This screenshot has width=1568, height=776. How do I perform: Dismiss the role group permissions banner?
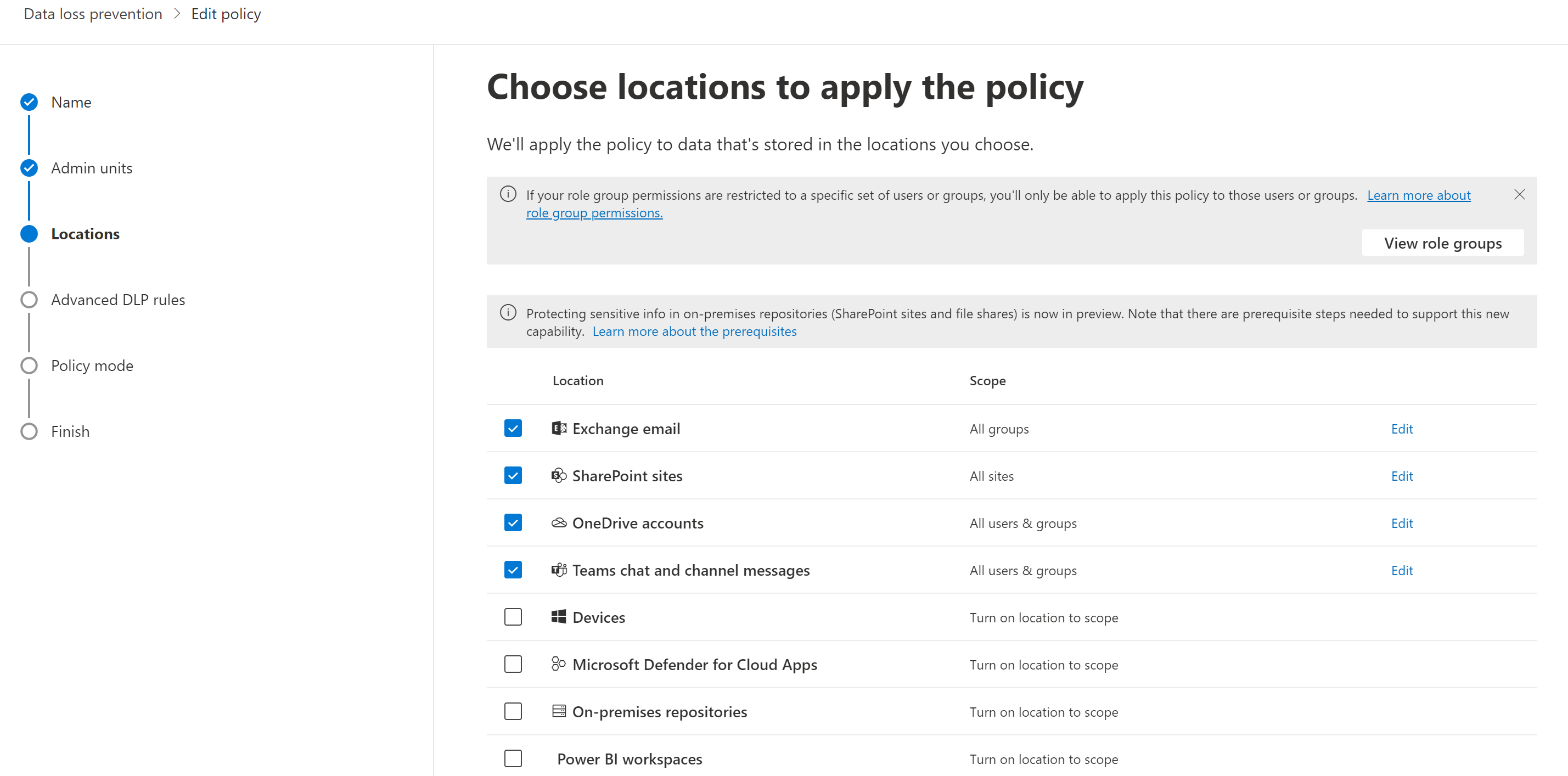click(x=1519, y=195)
